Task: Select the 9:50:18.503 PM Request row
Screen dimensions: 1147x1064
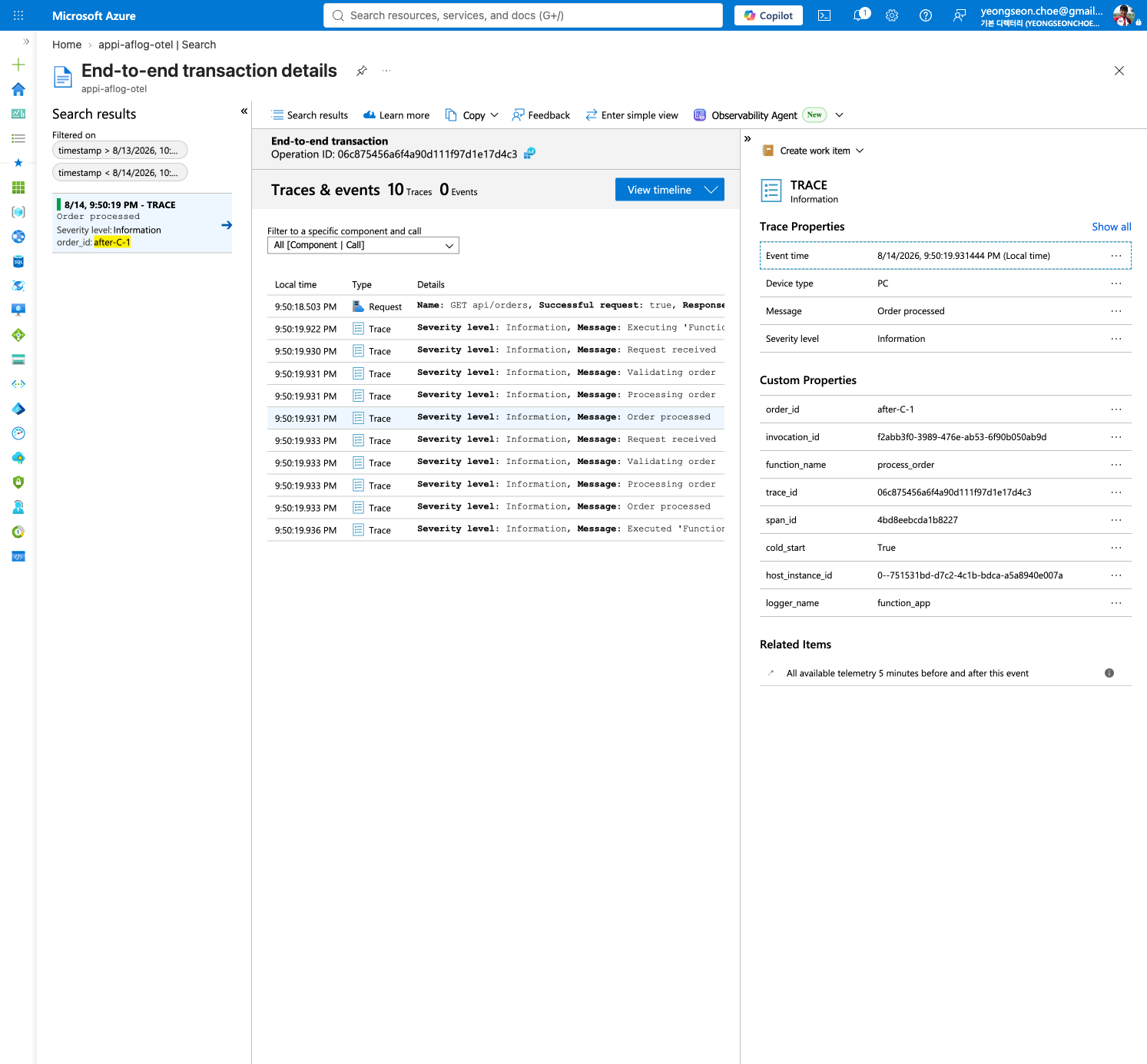Action: pos(496,307)
